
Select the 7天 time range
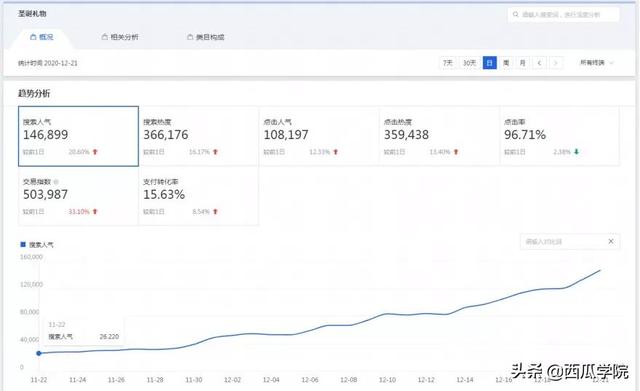[448, 63]
